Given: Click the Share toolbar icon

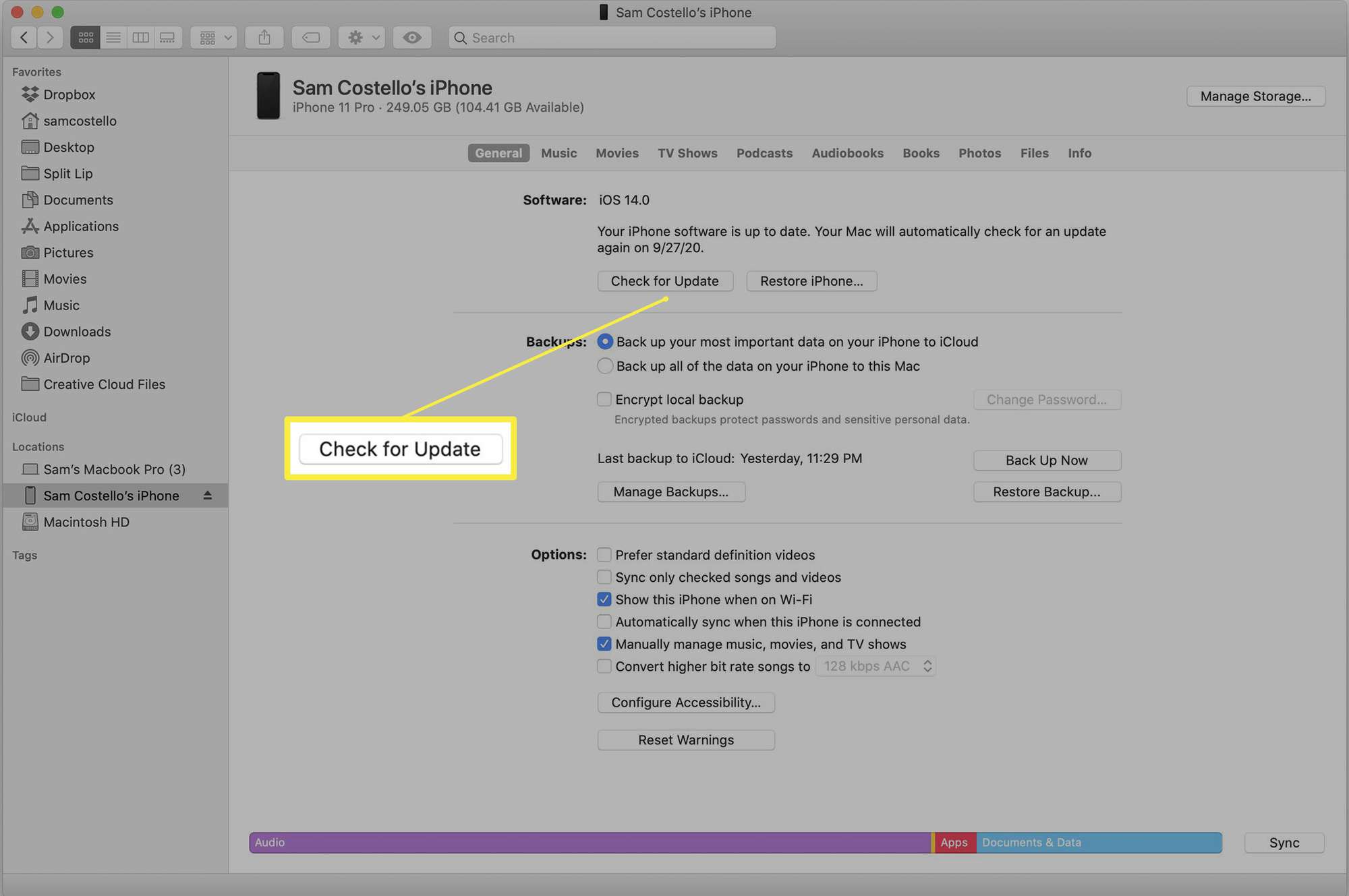Looking at the screenshot, I should (264, 38).
